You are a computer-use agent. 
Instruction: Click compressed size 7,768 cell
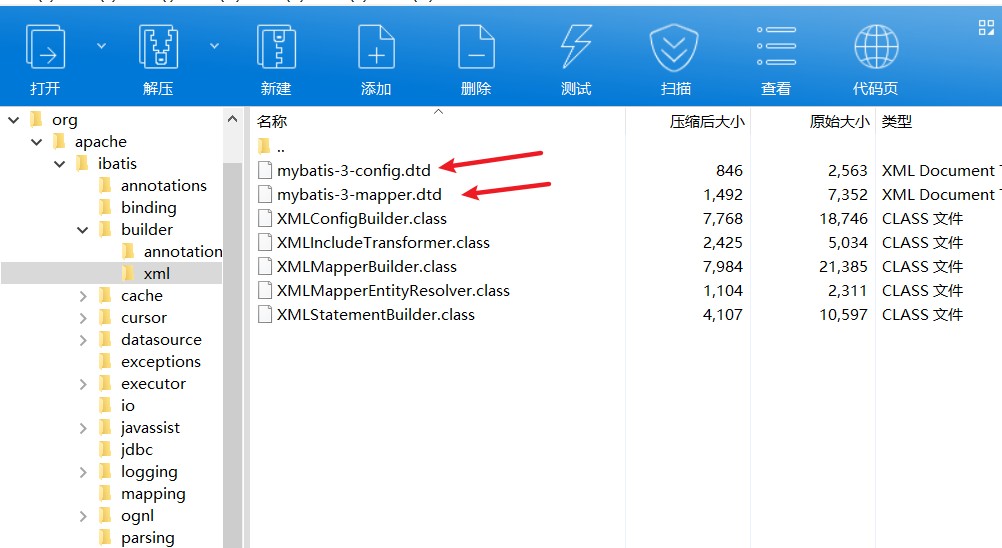tap(723, 218)
